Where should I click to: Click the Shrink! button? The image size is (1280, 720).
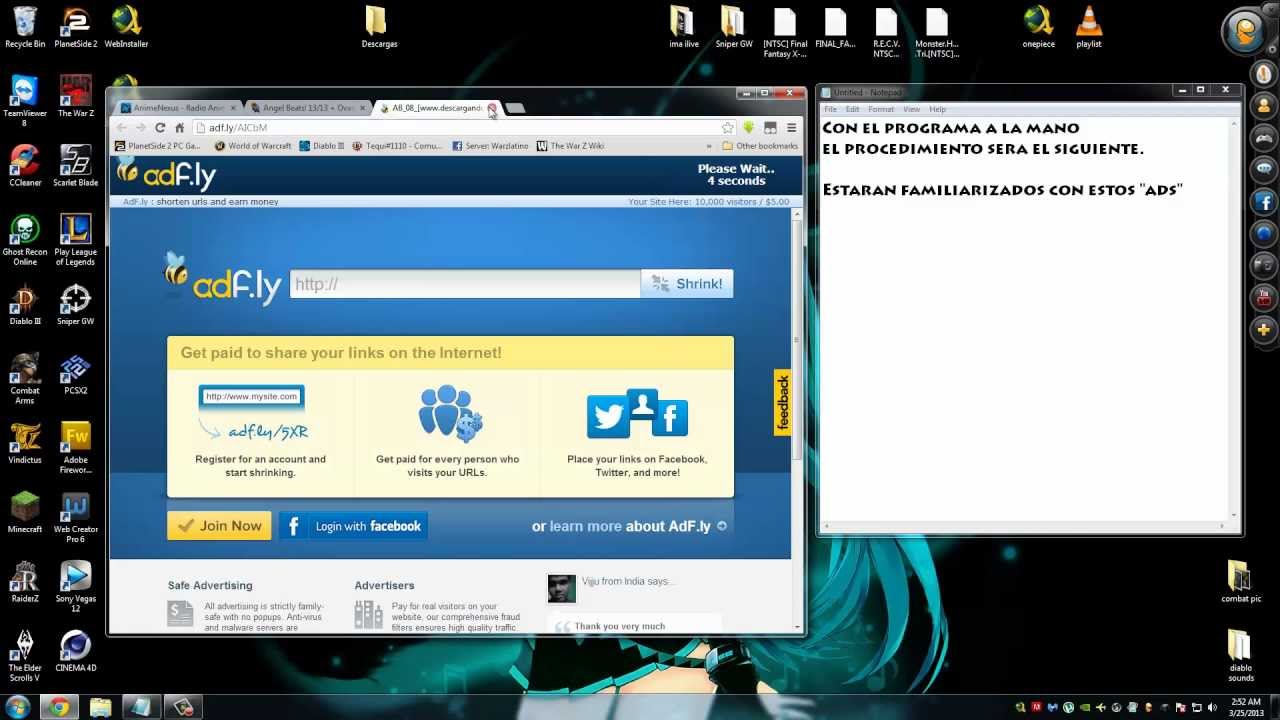click(687, 284)
